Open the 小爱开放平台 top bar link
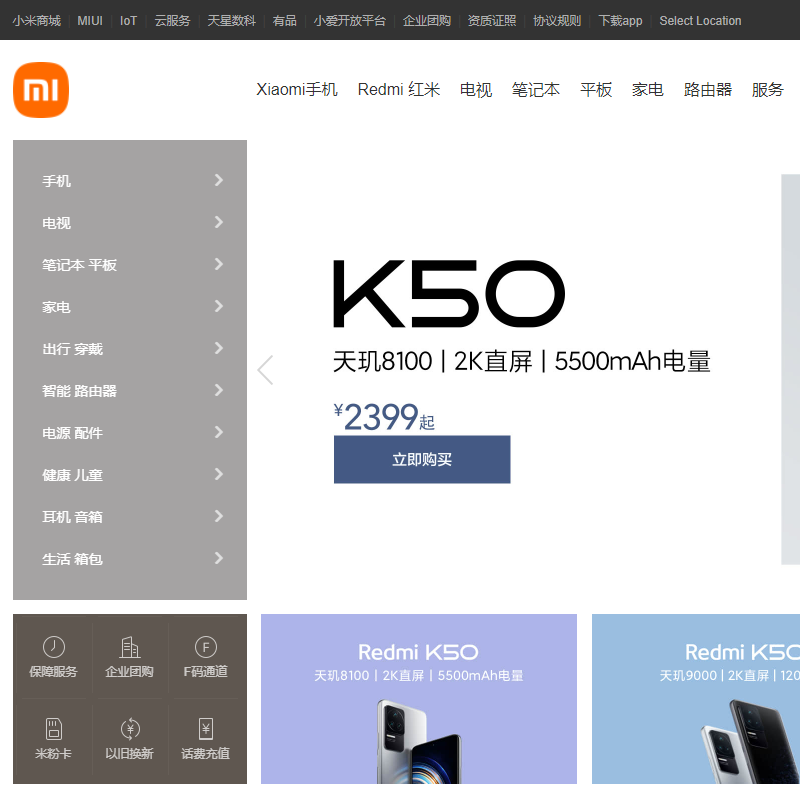This screenshot has width=800, height=786. point(349,21)
